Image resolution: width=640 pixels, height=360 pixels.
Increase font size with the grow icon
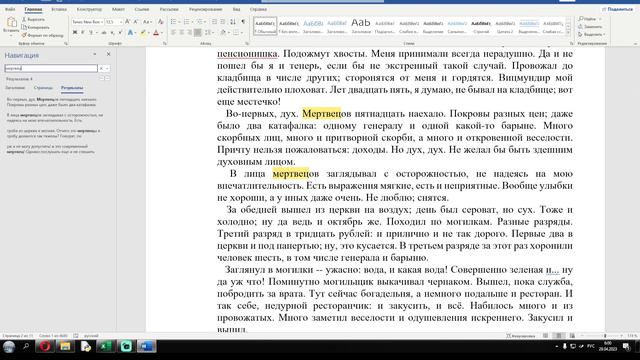point(127,22)
